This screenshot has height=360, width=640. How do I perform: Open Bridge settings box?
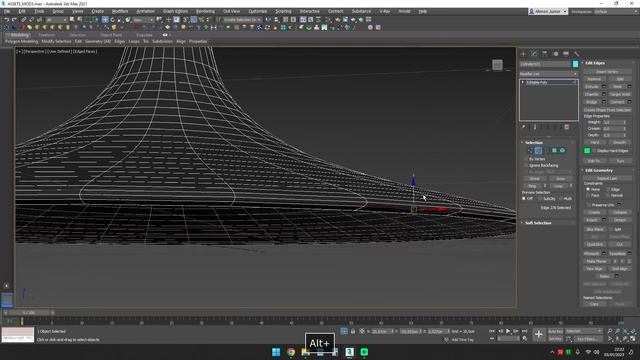pyautogui.click(x=604, y=102)
